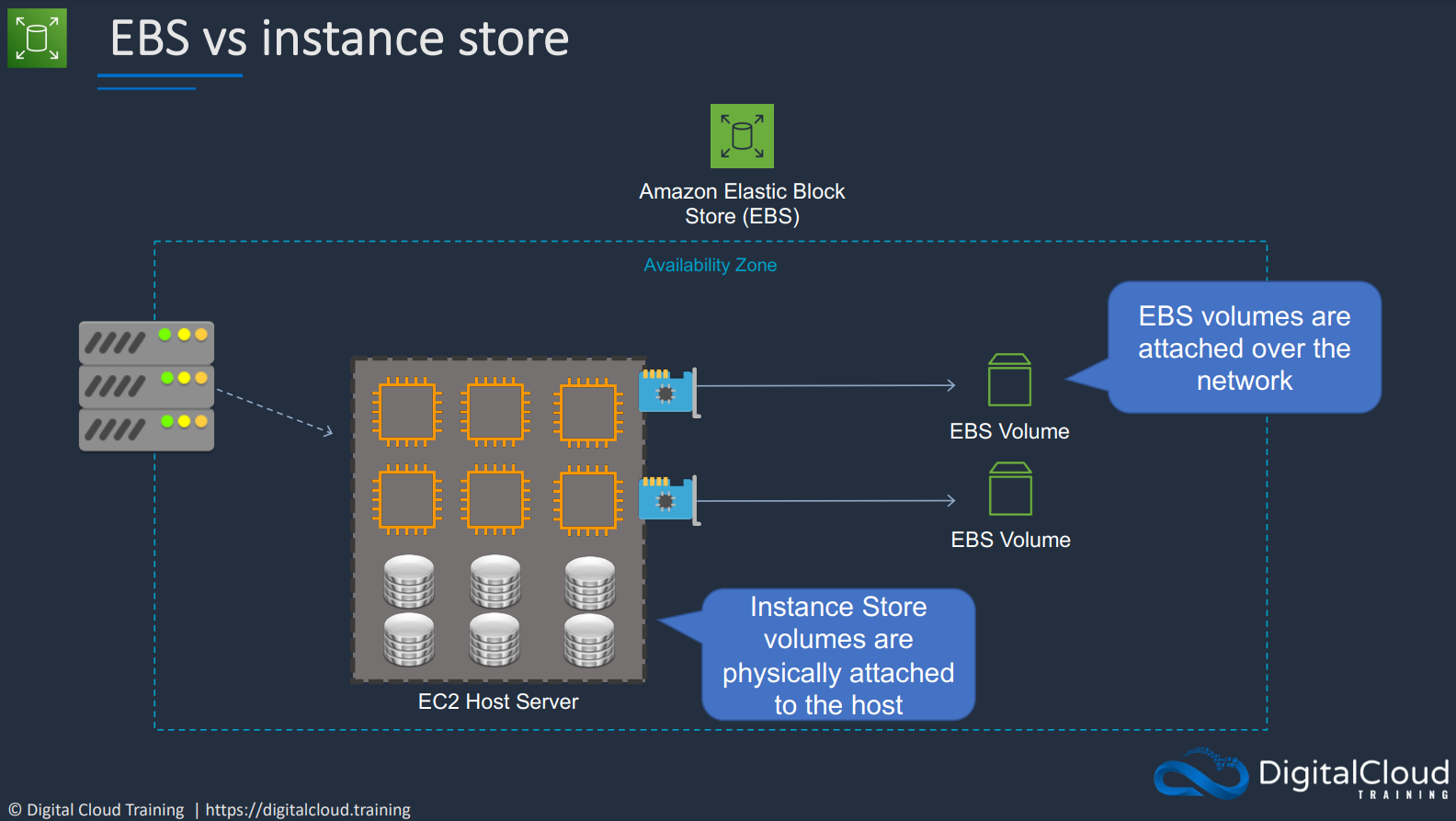The width and height of the screenshot is (1456, 821).
Task: Click the top-middle orange CPU chip icon
Action: tap(495, 412)
